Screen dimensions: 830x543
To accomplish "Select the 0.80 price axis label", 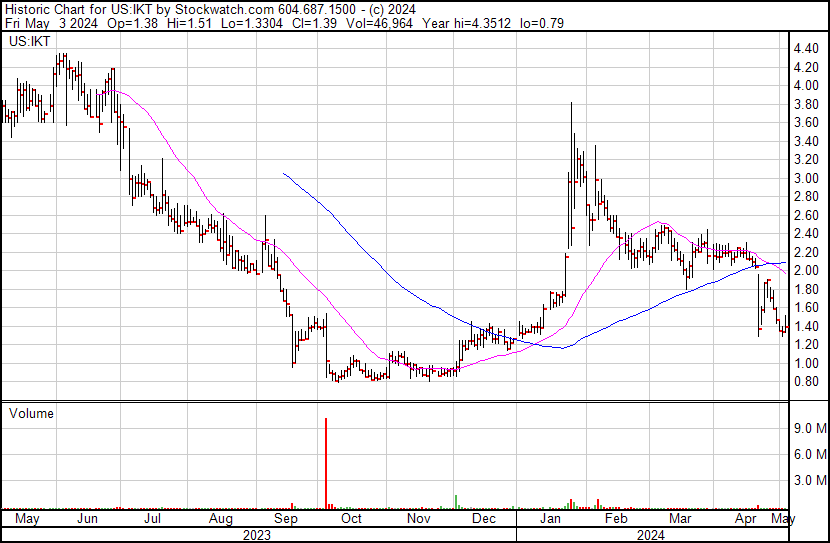I will point(806,382).
